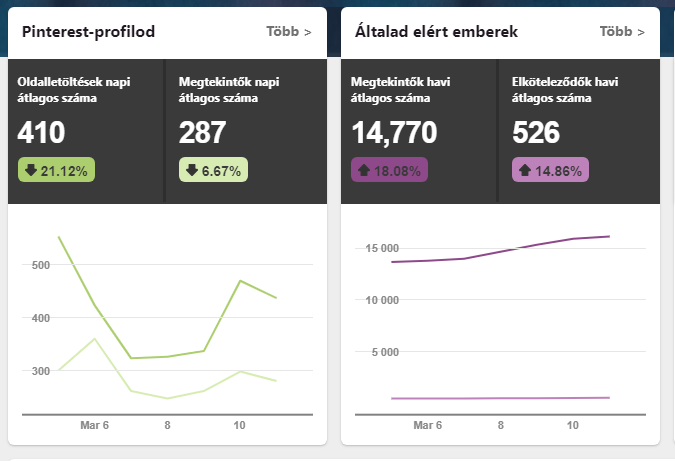Open Több link in Általad elért emberek card

622,32
